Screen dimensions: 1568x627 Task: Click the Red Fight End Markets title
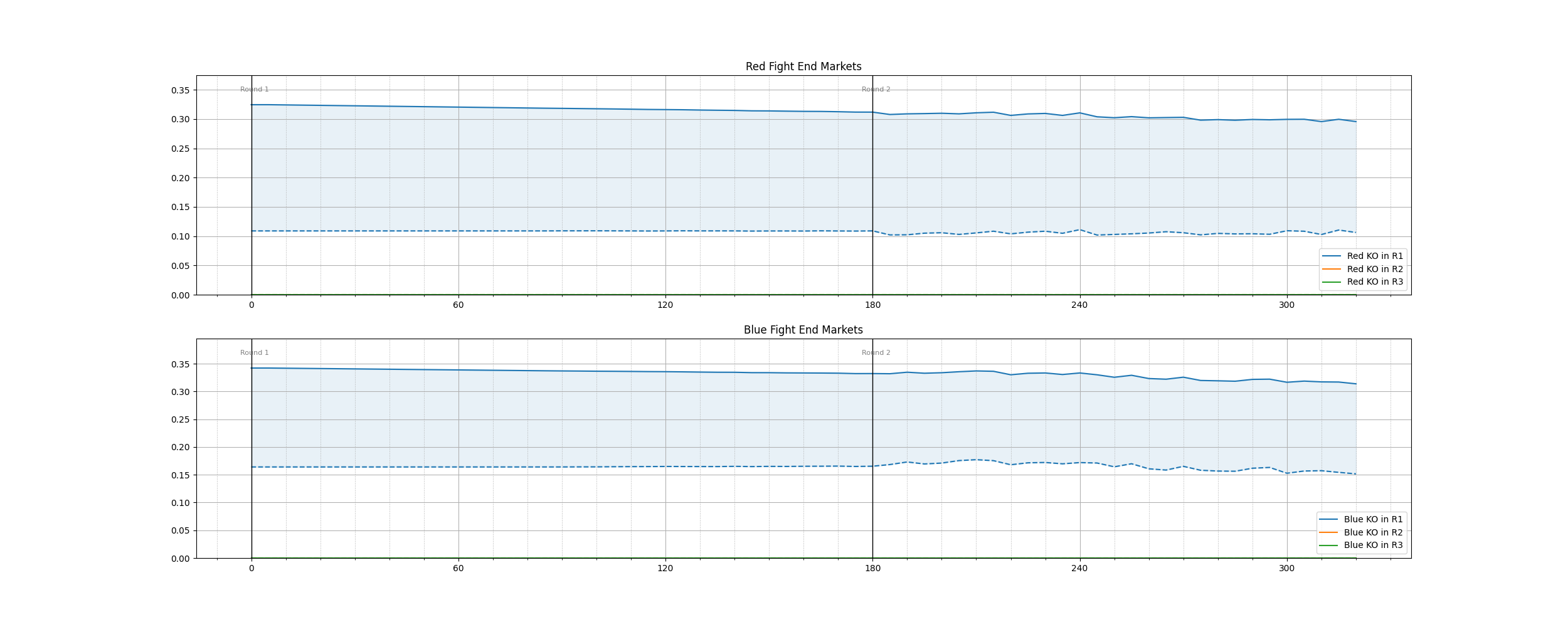coord(803,66)
